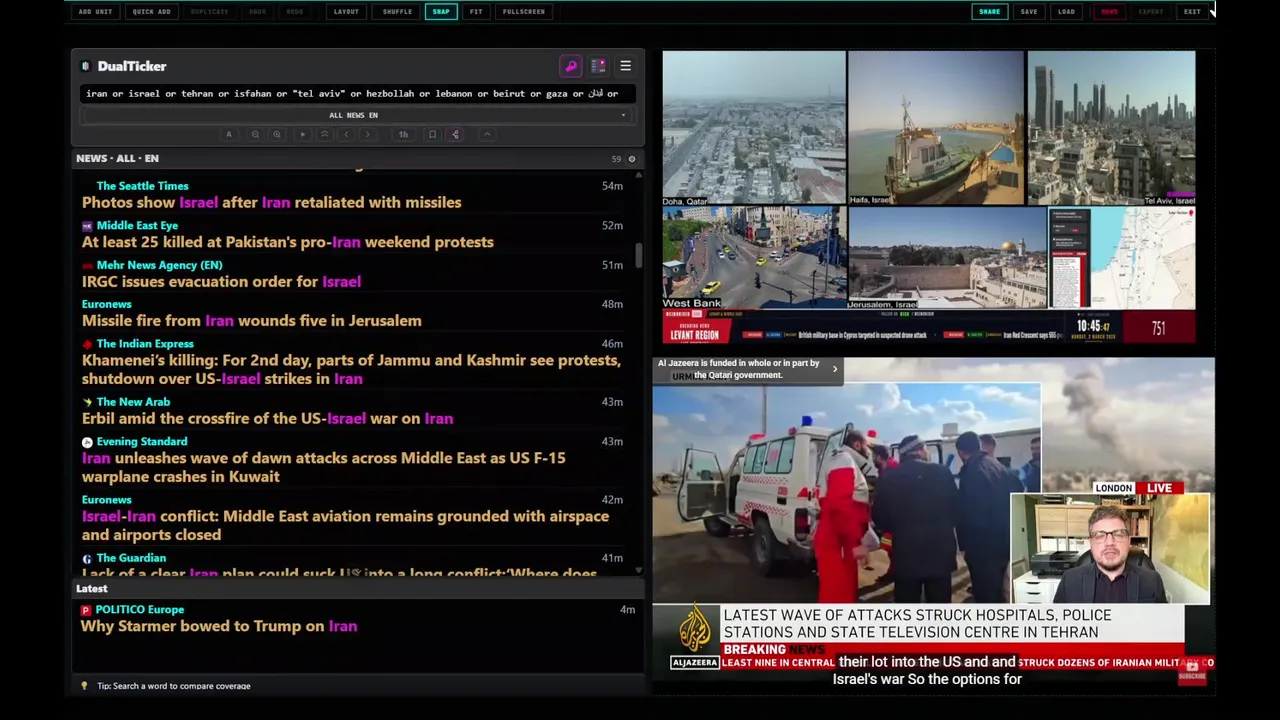Click the 1h time range control

(x=403, y=135)
